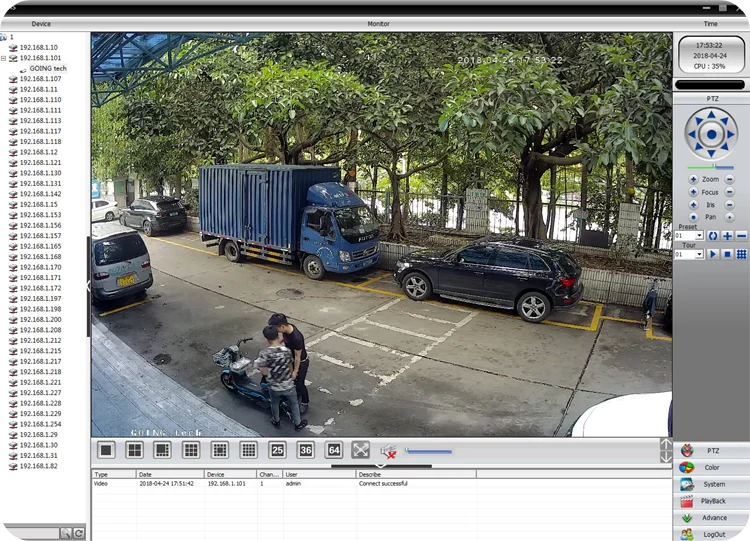This screenshot has height=541, width=750.
Task: Click the refresh device list icon
Action: pos(79,533)
